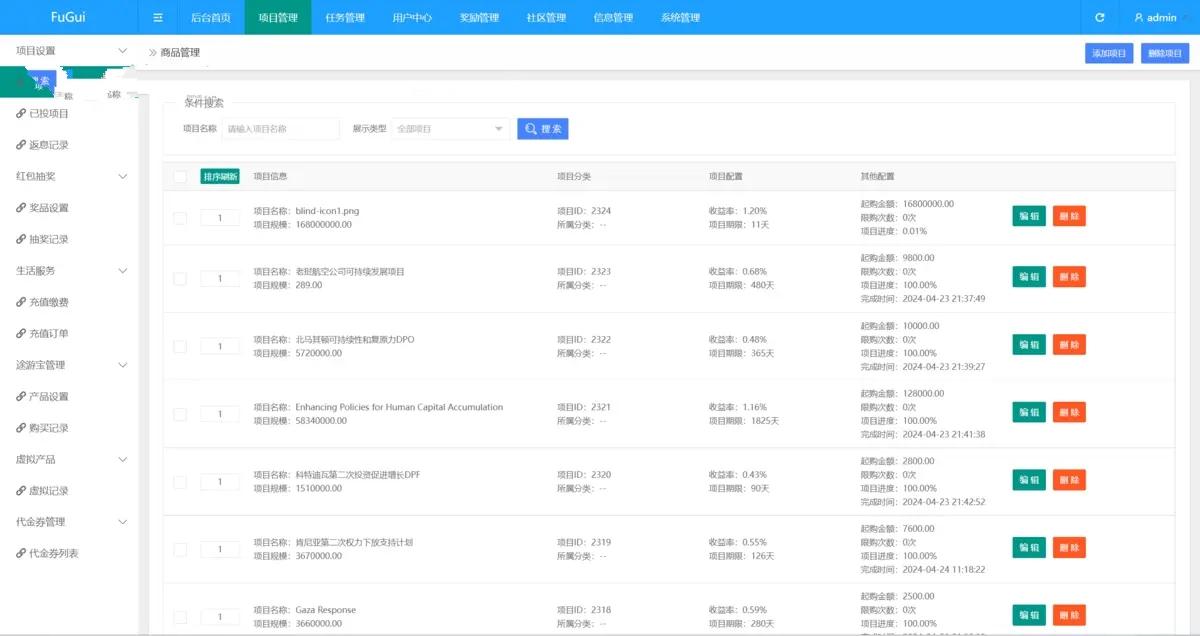Open 返息记录 in sidebar

49,145
